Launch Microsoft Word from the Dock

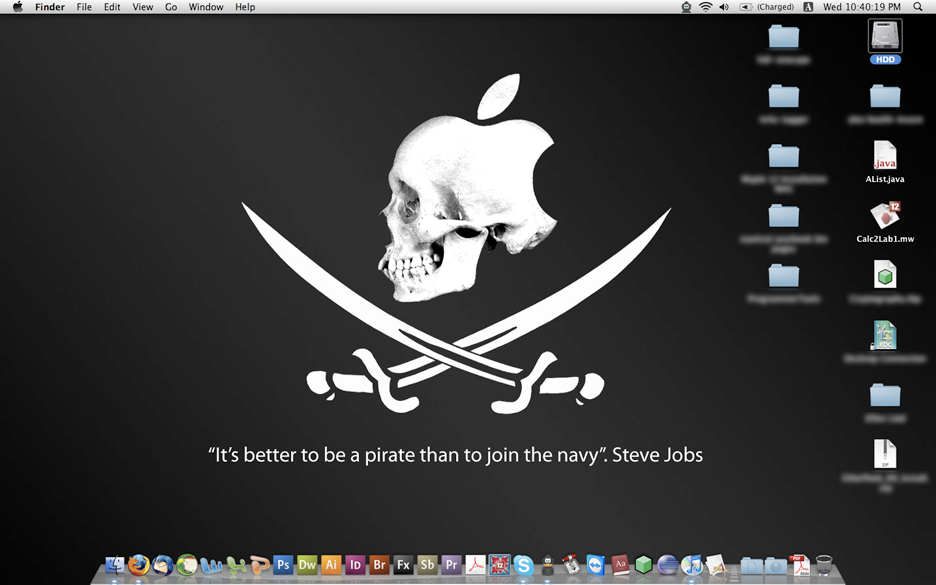coord(211,565)
